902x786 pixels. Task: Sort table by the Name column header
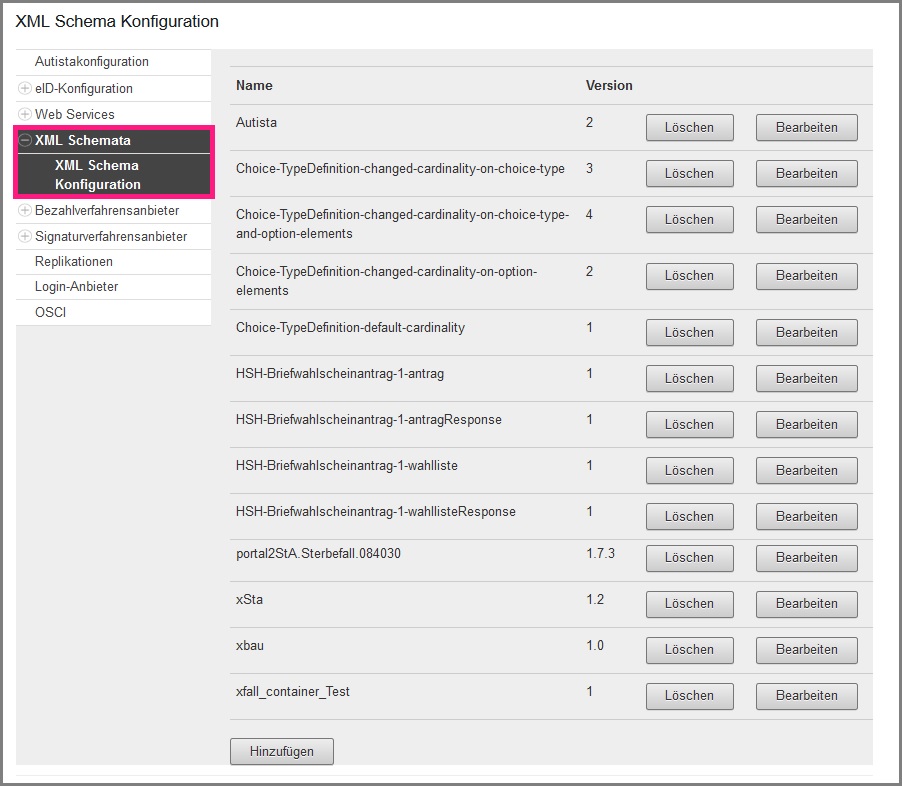click(253, 86)
